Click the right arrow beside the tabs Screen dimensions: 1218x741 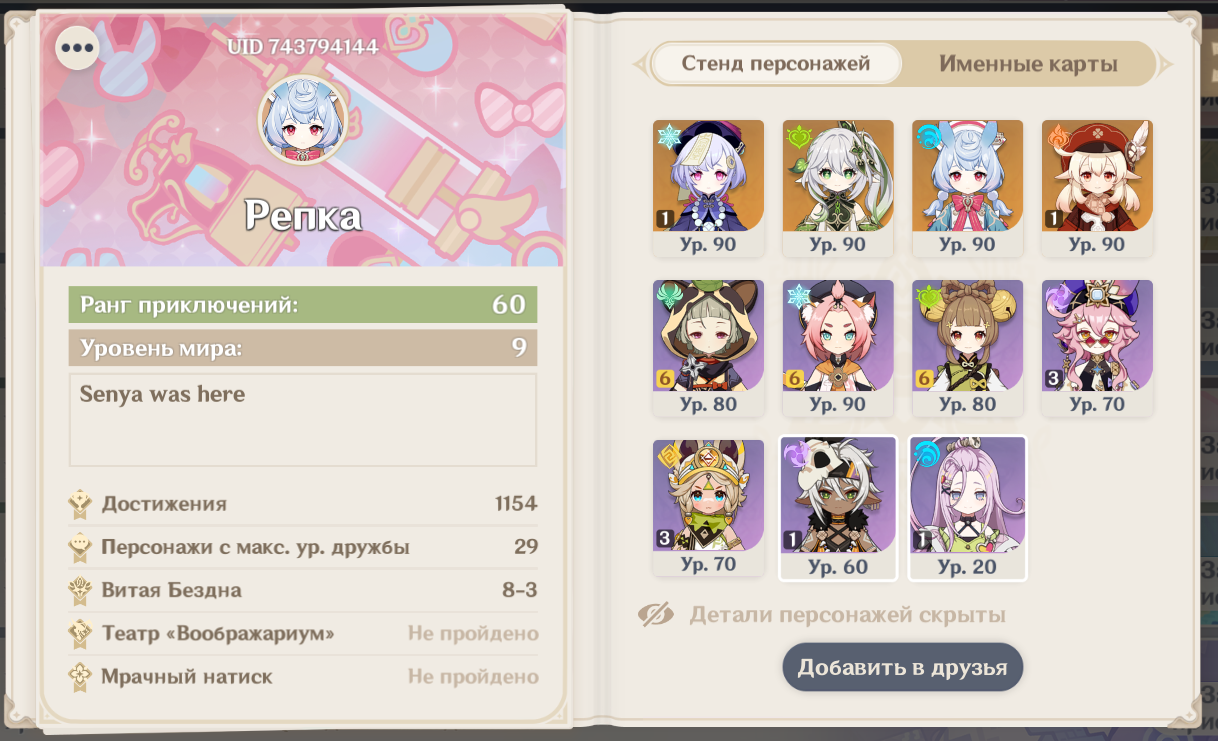1166,64
